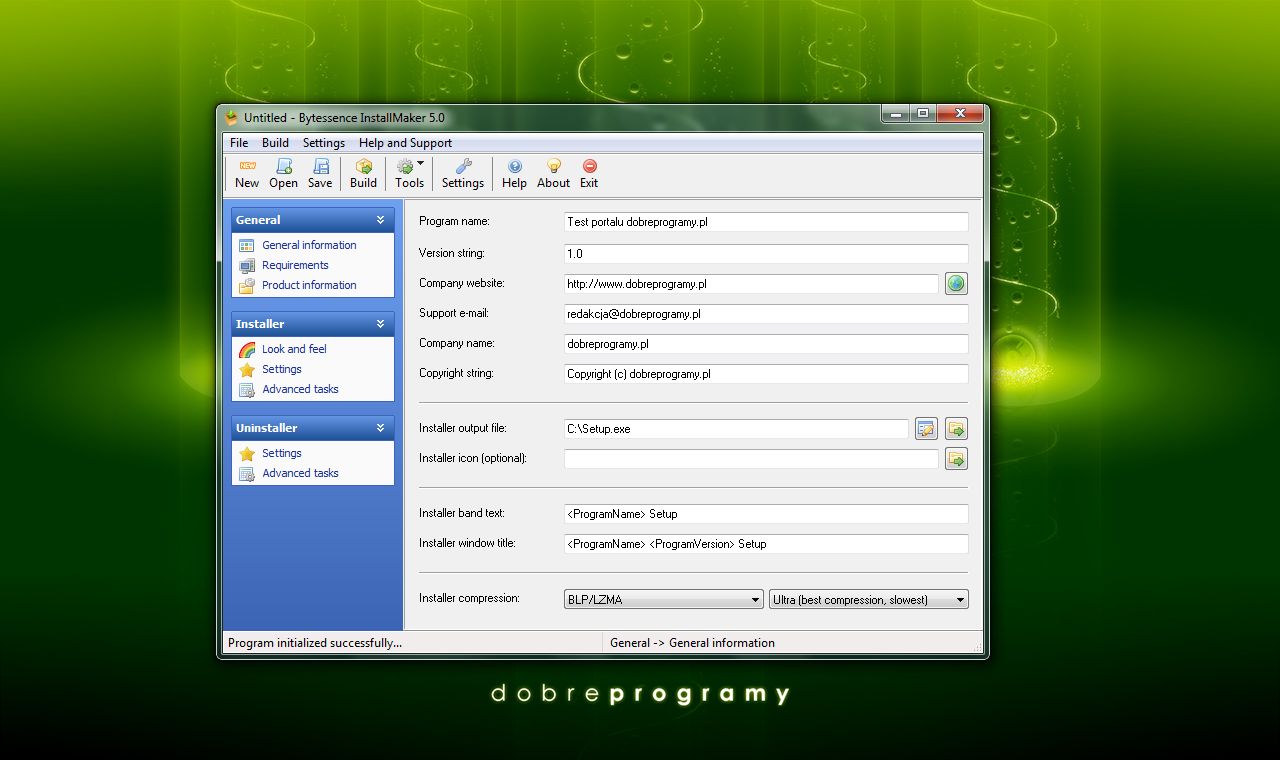The width and height of the screenshot is (1280, 760).
Task: Click the Copyright string input field
Action: click(766, 374)
